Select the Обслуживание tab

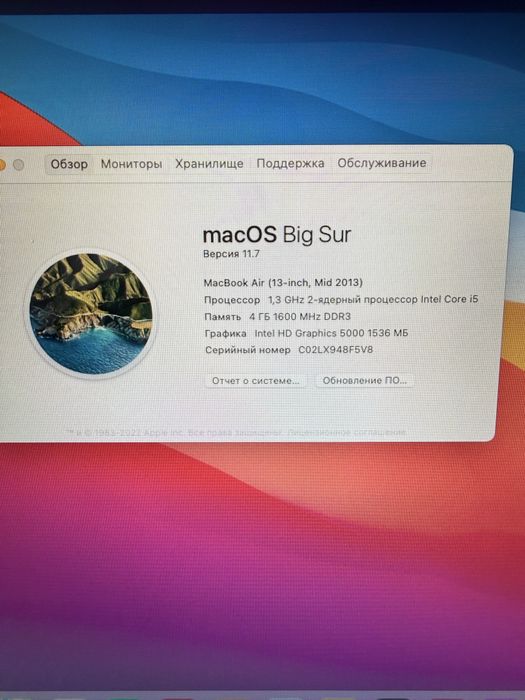pyautogui.click(x=382, y=163)
